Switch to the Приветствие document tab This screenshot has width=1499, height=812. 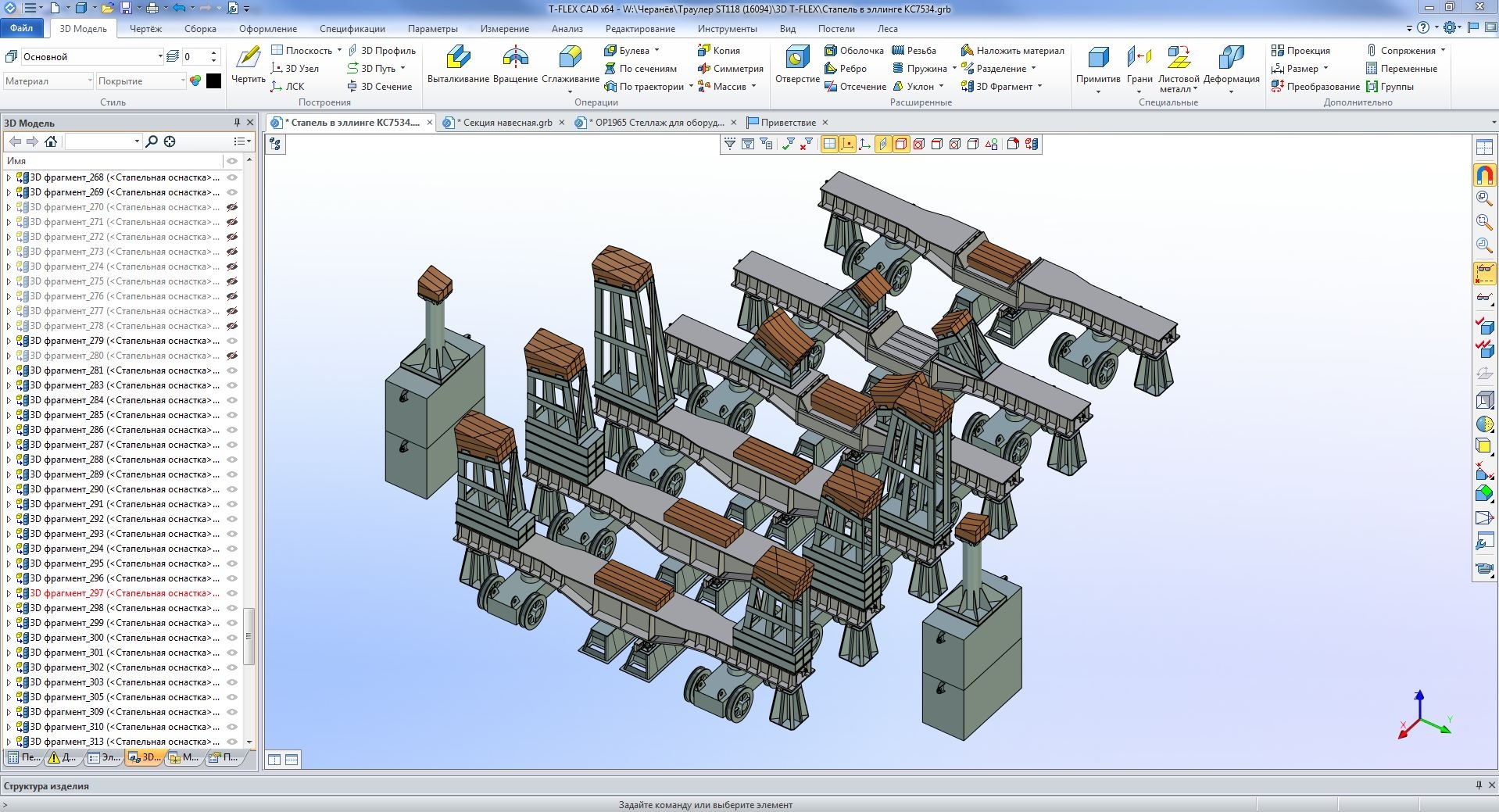click(x=787, y=123)
